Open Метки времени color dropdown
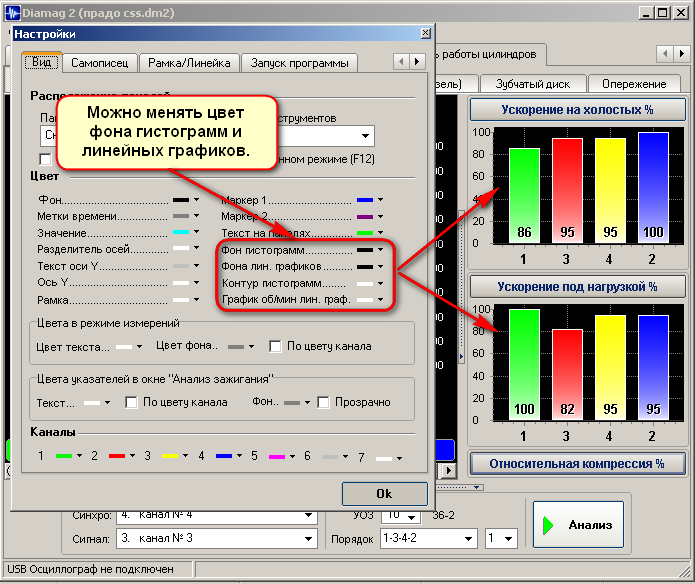The height and width of the screenshot is (584, 695). pos(196,216)
